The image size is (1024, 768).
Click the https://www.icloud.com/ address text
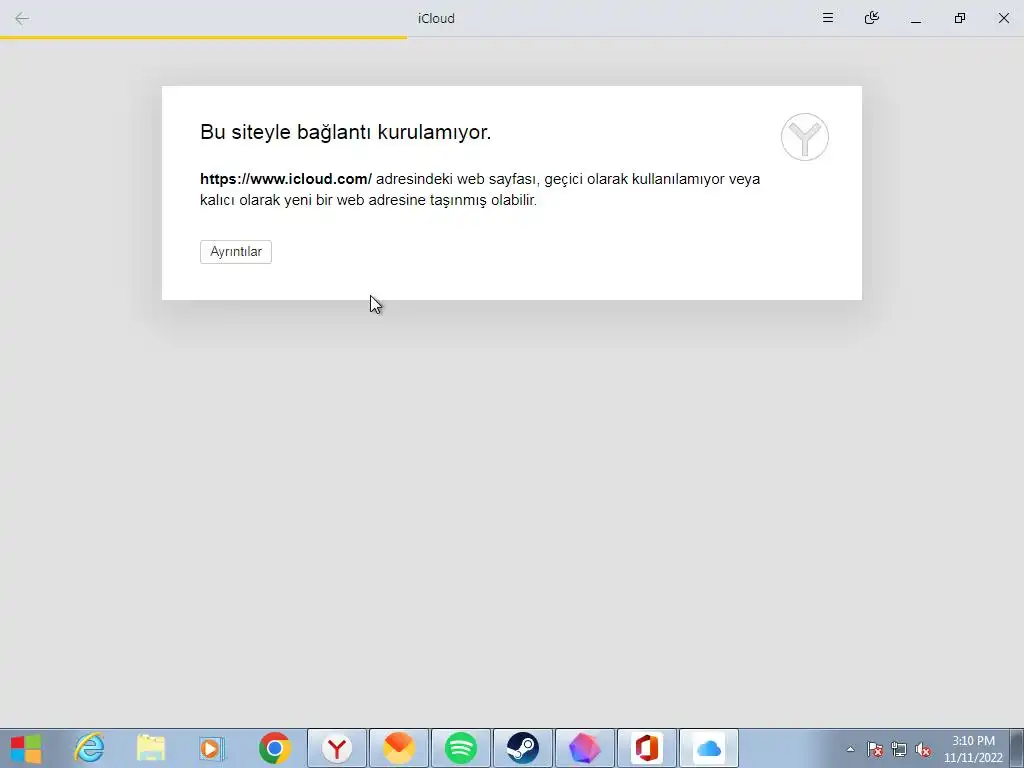pos(286,179)
